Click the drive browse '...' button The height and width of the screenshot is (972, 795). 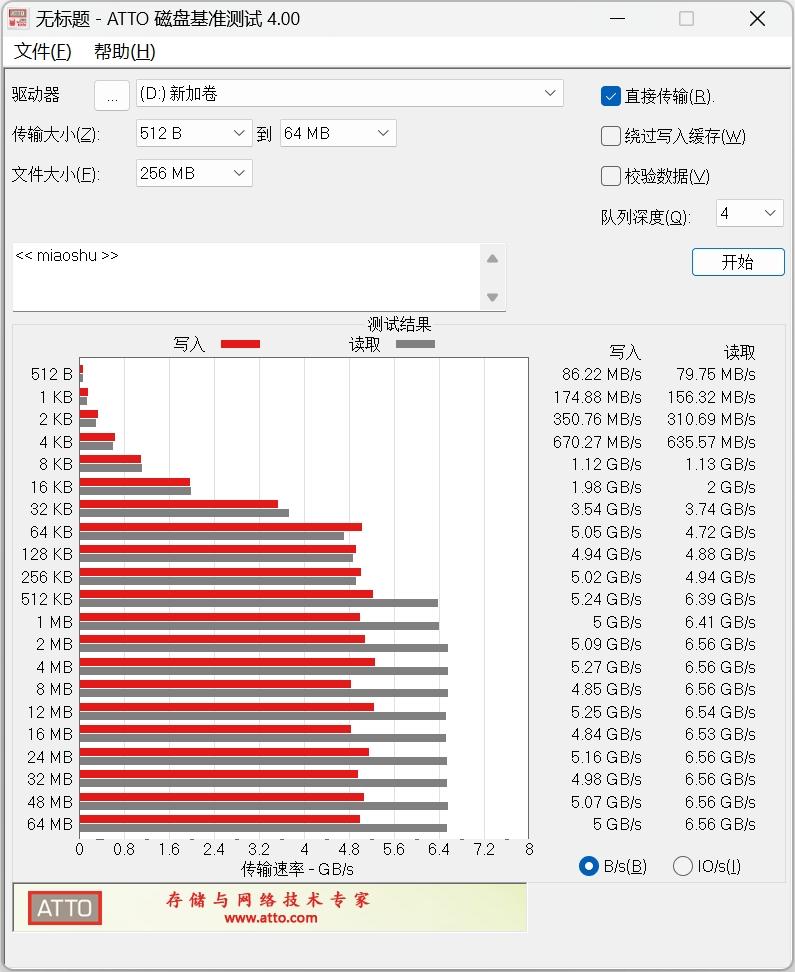coord(112,95)
